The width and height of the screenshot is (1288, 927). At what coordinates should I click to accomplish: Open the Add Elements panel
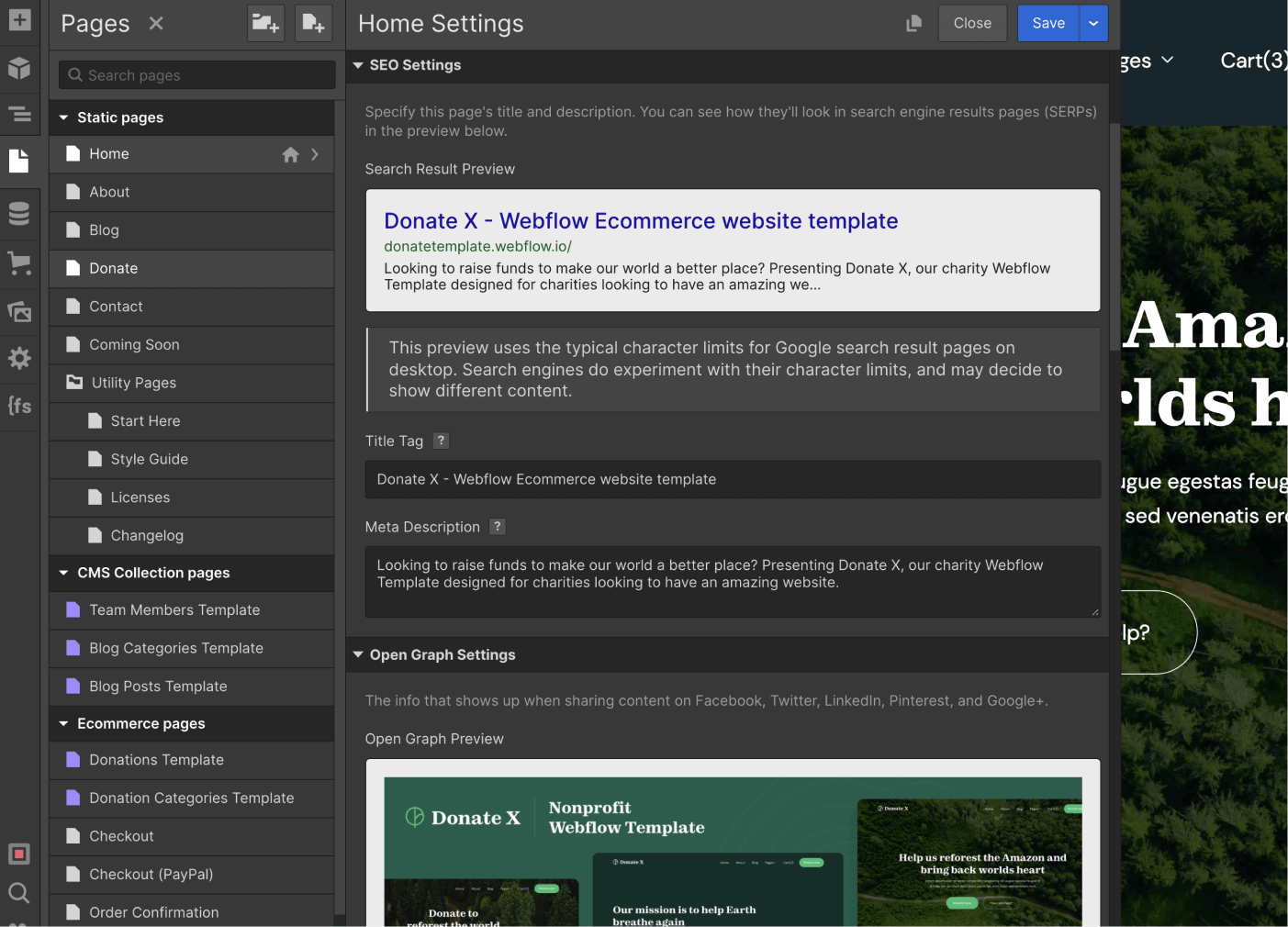tap(20, 19)
